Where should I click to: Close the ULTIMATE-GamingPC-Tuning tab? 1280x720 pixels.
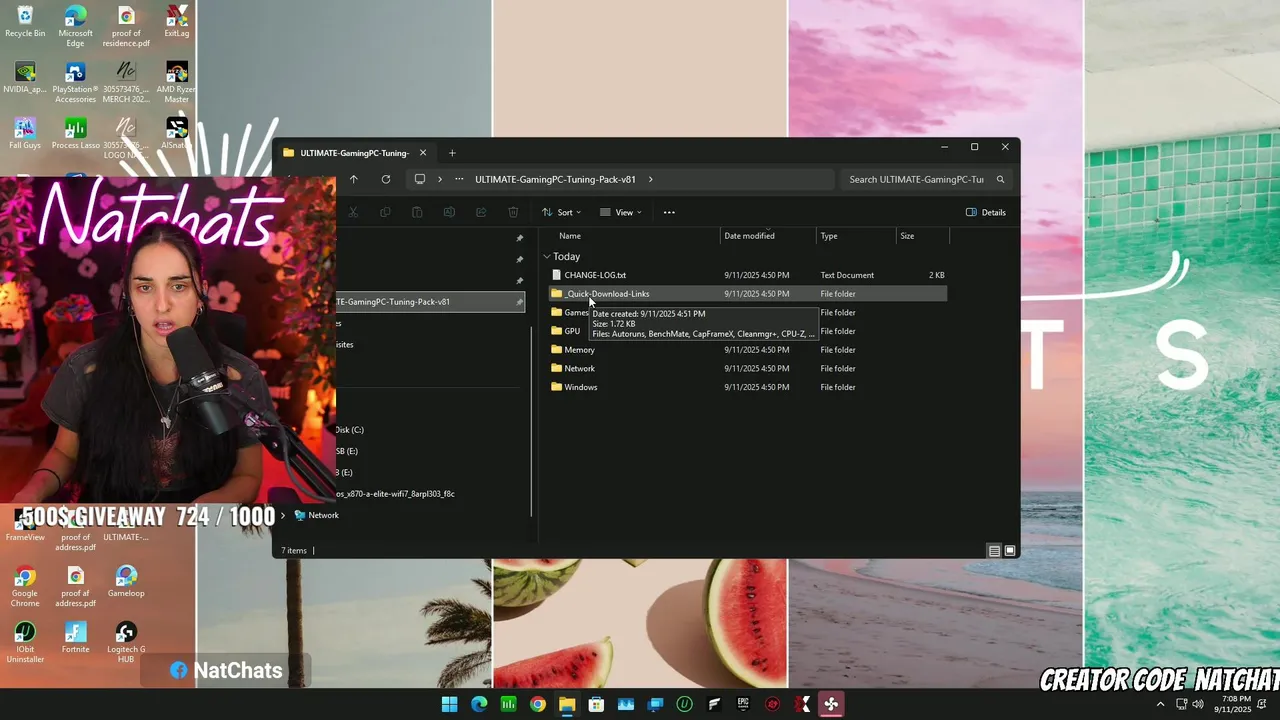tap(423, 153)
